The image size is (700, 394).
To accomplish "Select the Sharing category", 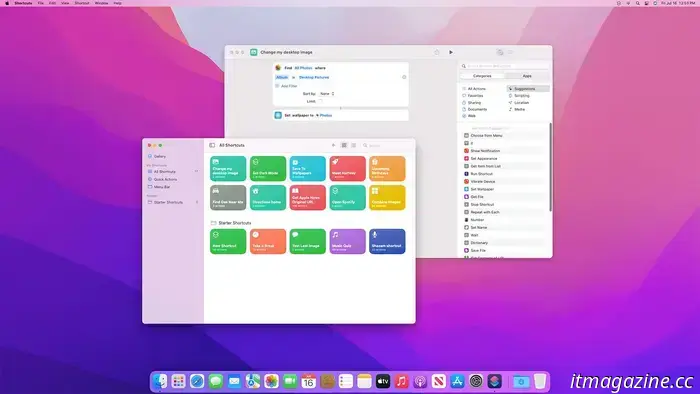I will [471, 103].
